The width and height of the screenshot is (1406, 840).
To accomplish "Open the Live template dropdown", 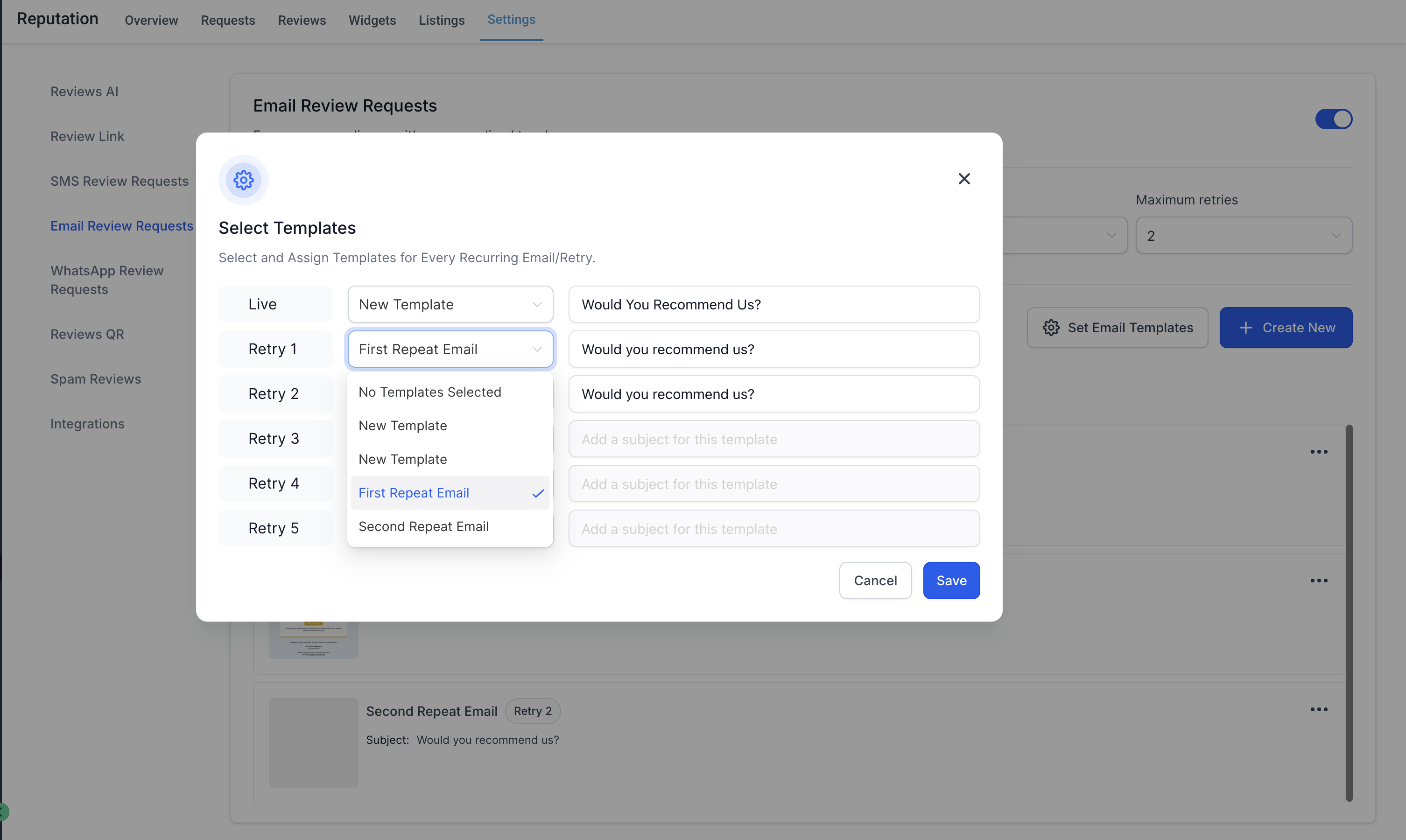I will click(450, 305).
